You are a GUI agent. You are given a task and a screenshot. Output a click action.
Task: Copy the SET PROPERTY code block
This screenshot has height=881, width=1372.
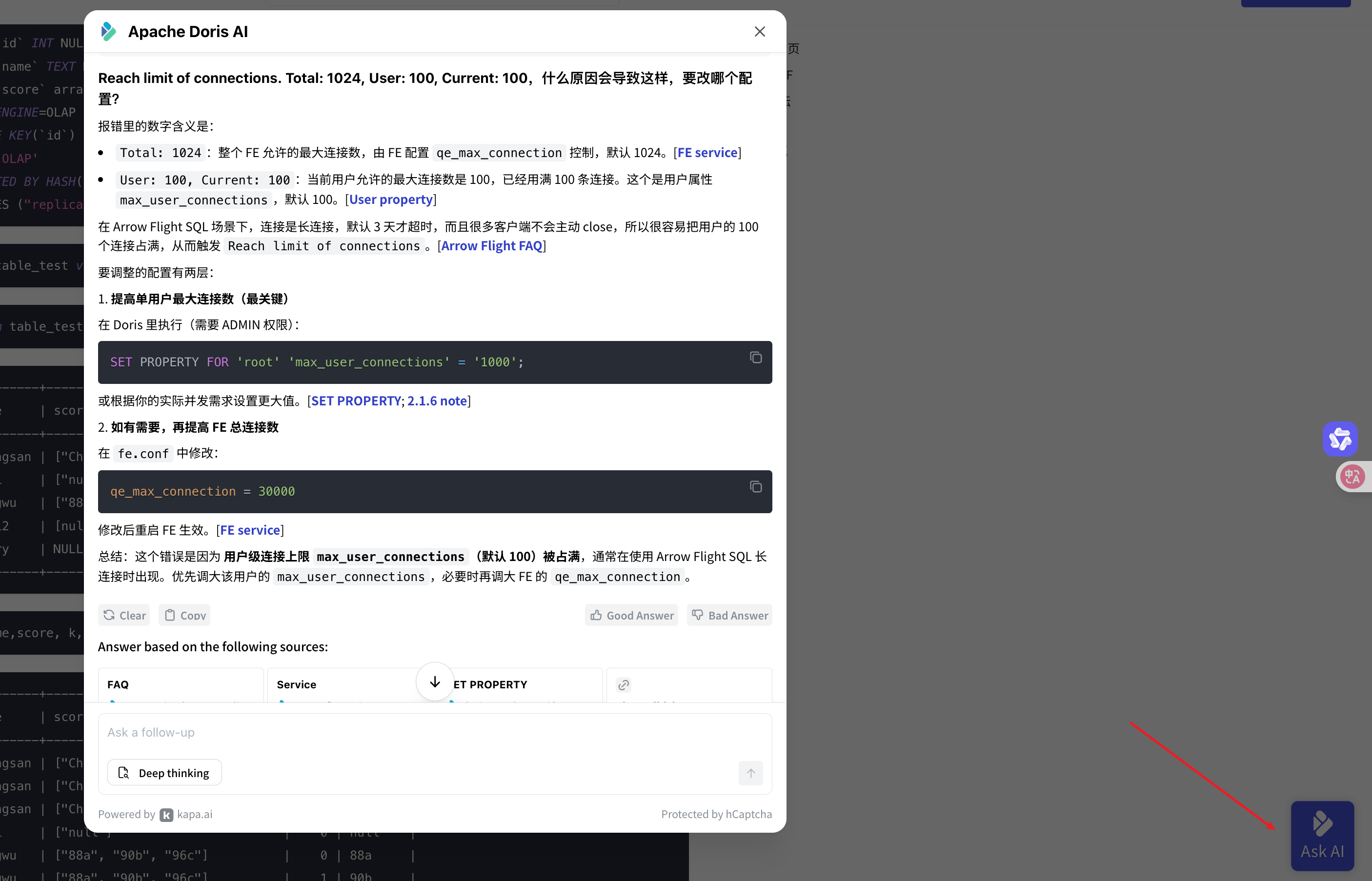pyautogui.click(x=755, y=358)
